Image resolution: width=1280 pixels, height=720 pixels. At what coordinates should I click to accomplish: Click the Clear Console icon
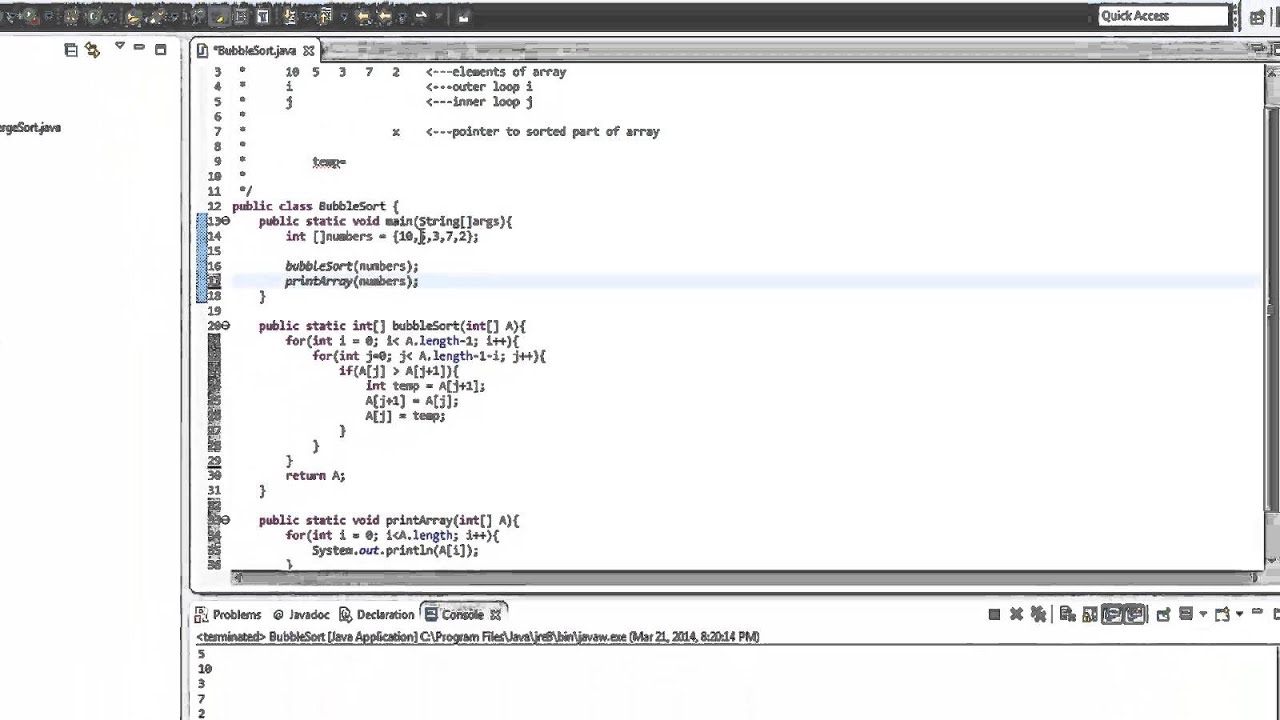pyautogui.click(x=1067, y=614)
